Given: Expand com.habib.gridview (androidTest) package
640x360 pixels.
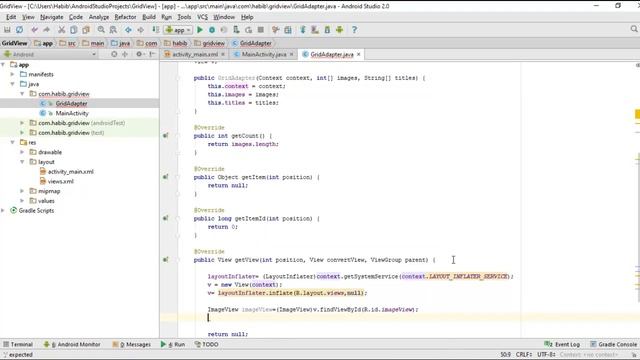Looking at the screenshot, I should coord(22,123).
